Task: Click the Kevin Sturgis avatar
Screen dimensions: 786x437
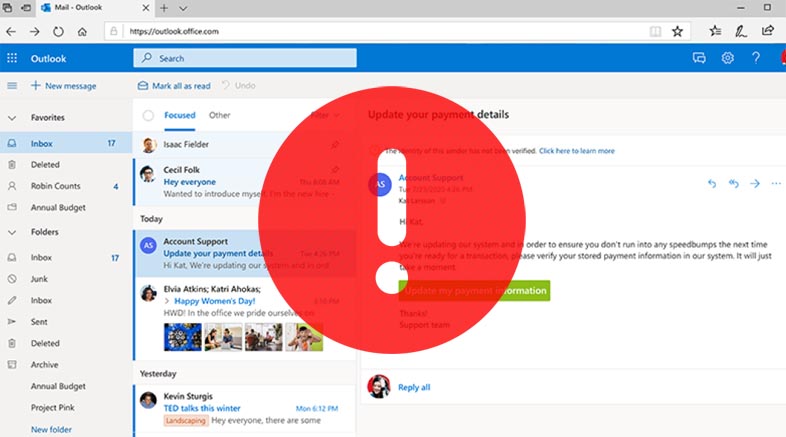Action: coord(148,400)
